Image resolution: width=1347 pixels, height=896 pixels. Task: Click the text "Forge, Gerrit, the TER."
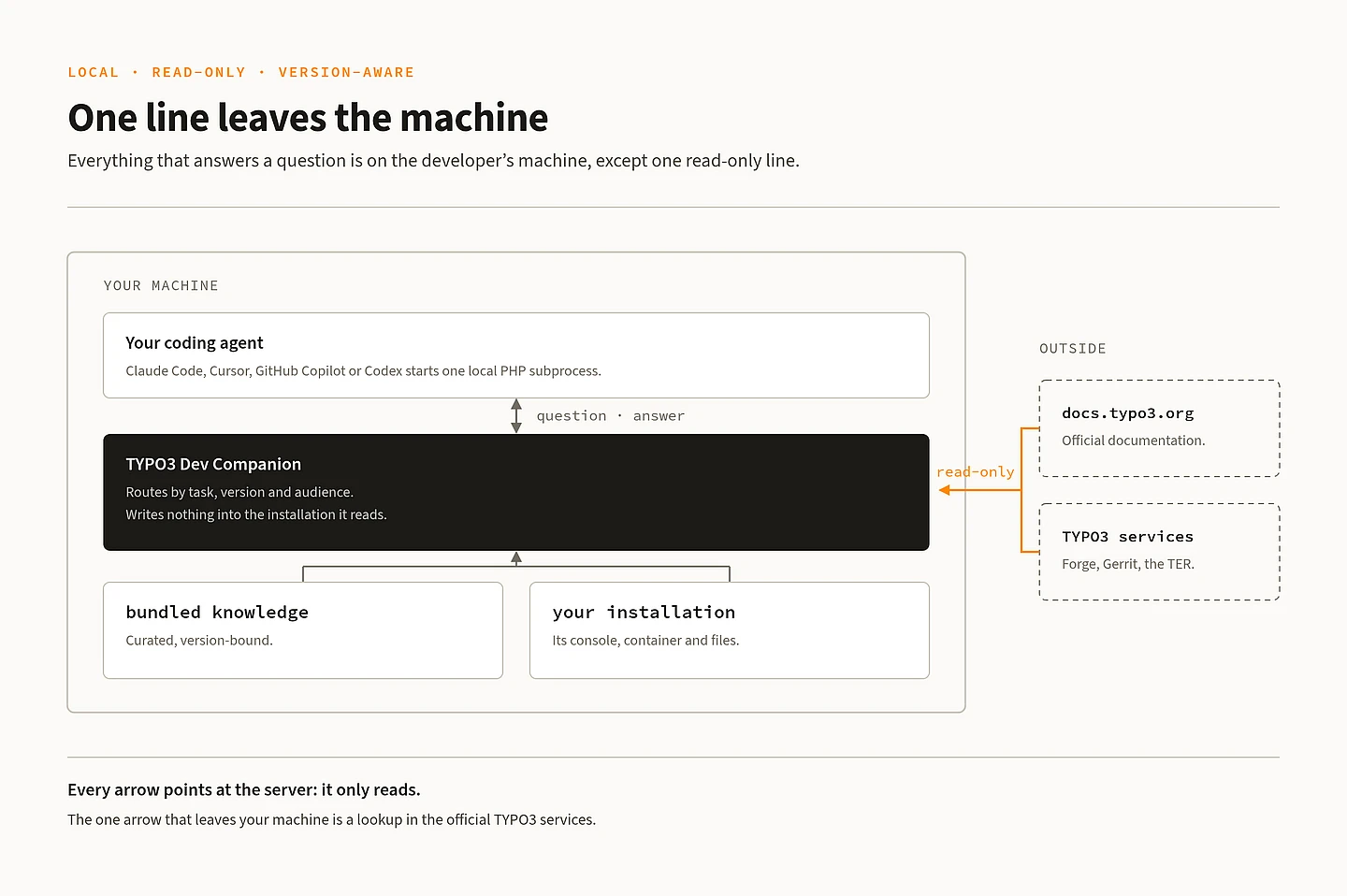(x=1128, y=564)
